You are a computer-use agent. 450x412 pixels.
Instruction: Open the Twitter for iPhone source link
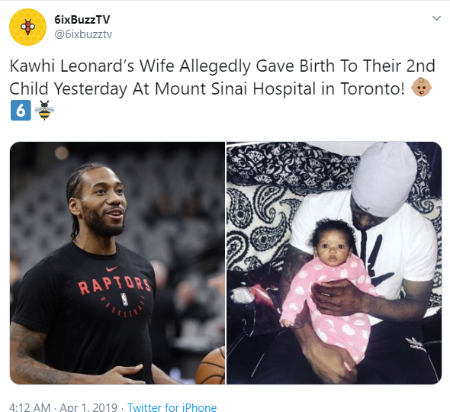click(x=172, y=407)
